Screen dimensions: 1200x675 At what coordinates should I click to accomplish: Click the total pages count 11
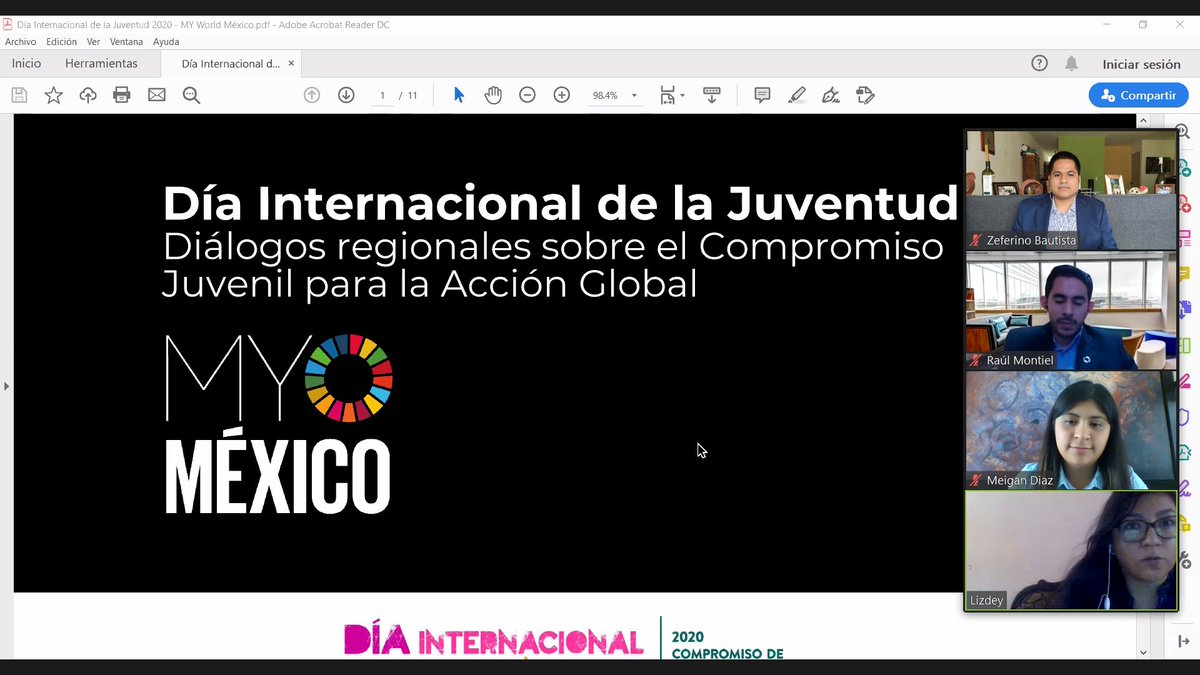pos(413,96)
